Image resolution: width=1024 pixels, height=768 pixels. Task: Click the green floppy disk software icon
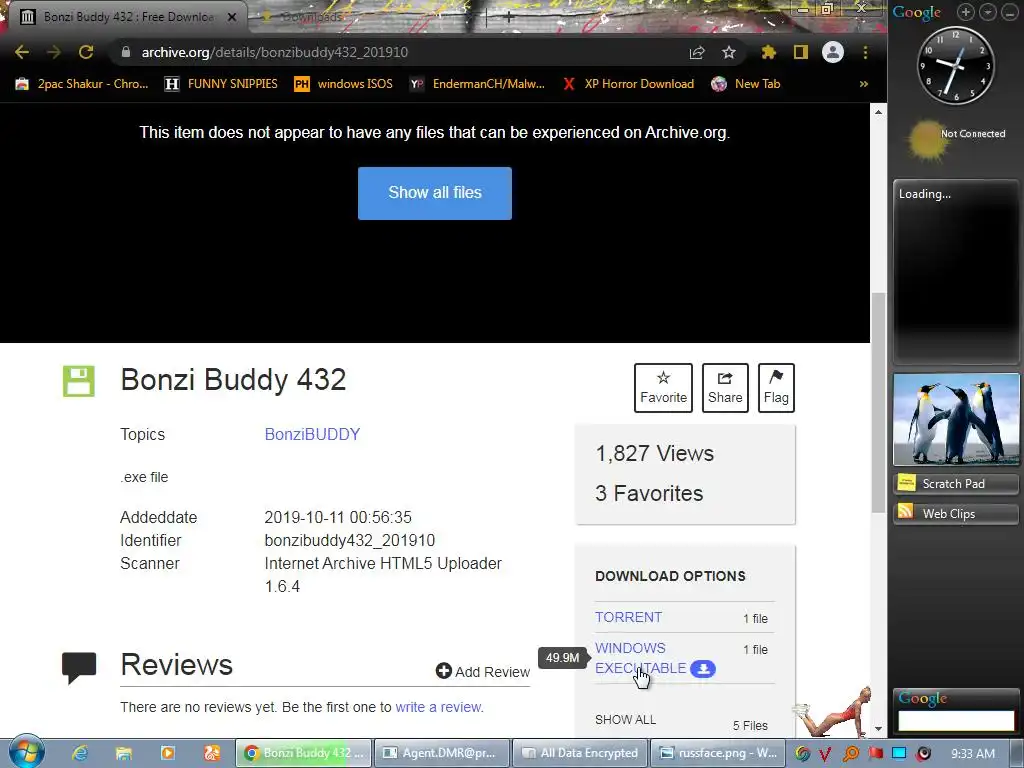pyautogui.click(x=78, y=381)
